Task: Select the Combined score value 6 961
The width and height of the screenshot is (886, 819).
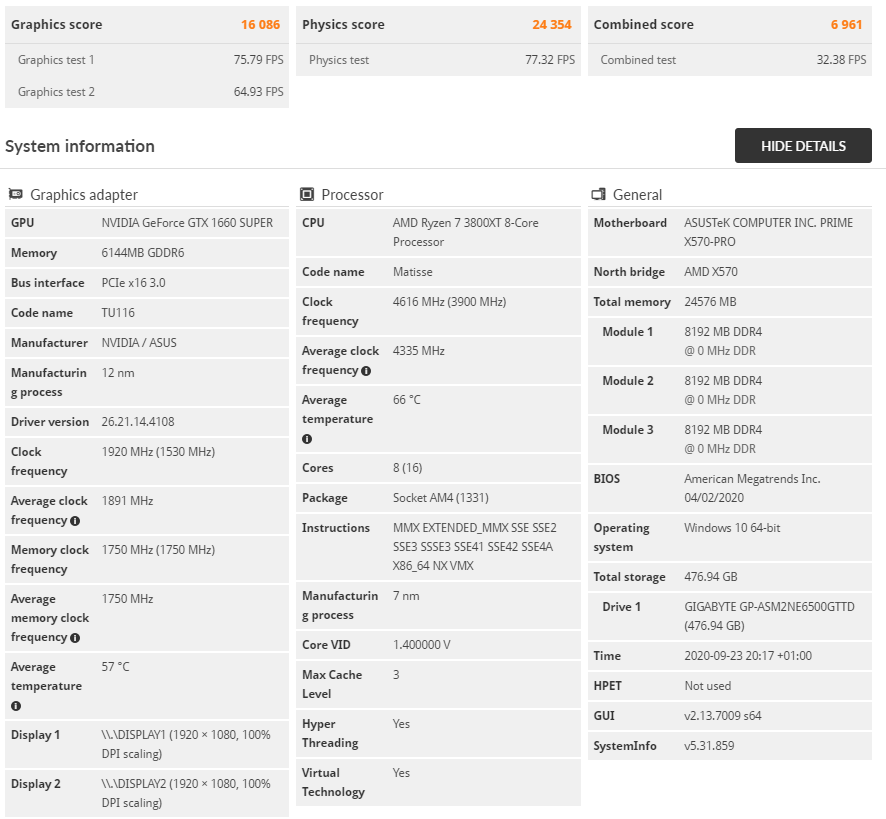Action: 846,25
